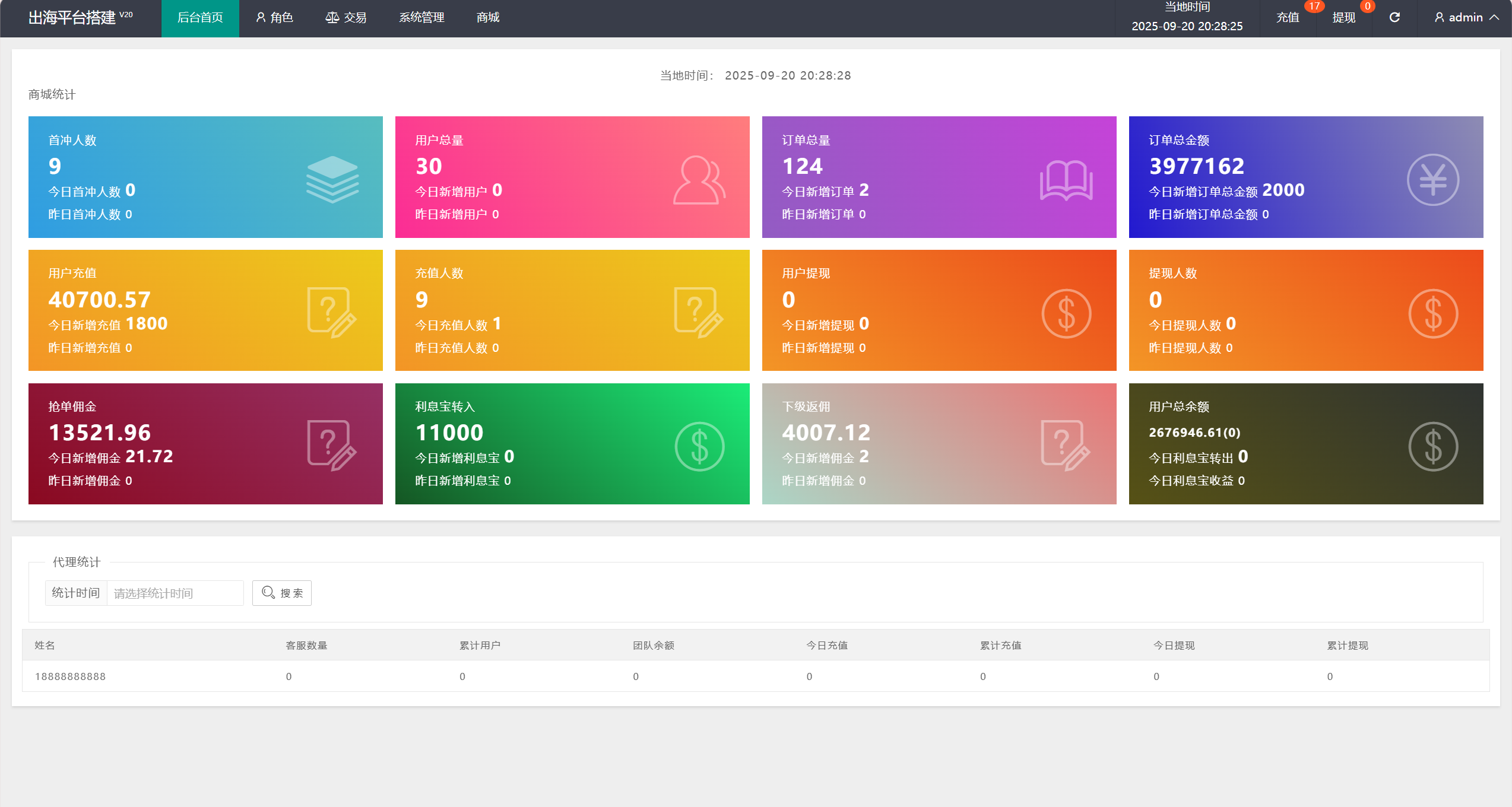The image size is (1512, 807).
Task: Click the yen icon on 订单总金额 card
Action: tap(1432, 180)
